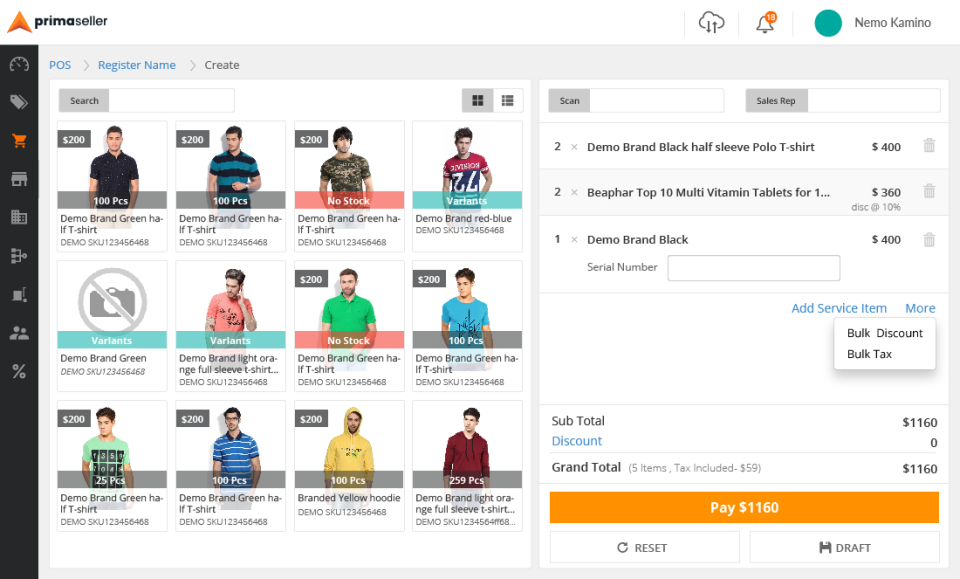Delete the Black half sleeve Polo T-shirt line
This screenshot has width=960, height=579.
click(929, 146)
